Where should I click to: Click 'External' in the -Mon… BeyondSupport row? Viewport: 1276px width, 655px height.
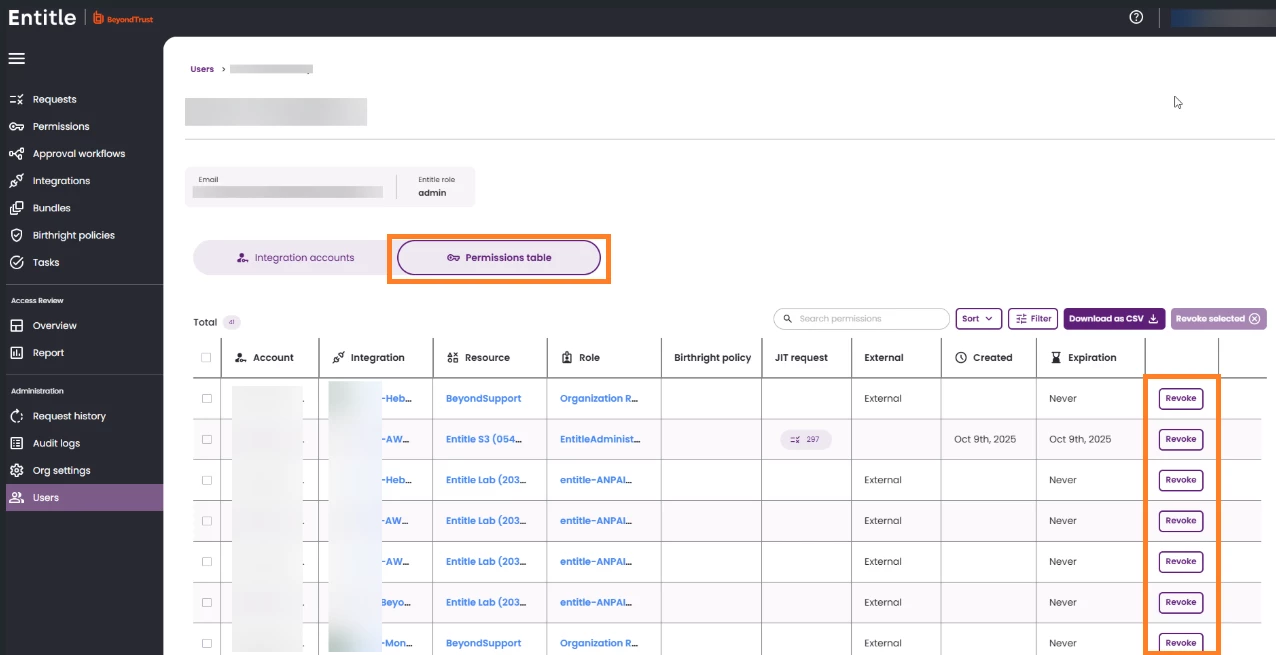tap(883, 643)
